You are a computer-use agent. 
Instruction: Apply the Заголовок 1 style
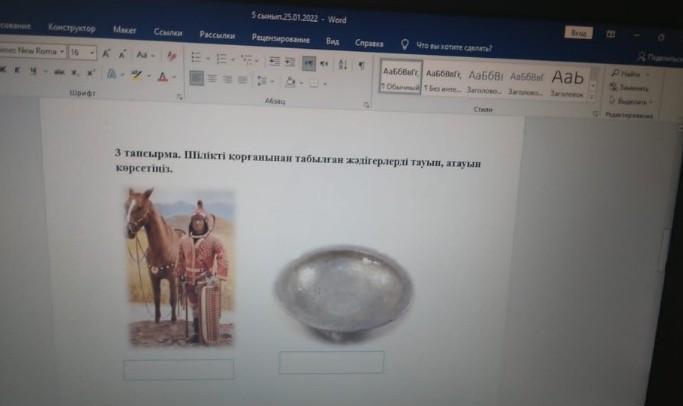485,82
